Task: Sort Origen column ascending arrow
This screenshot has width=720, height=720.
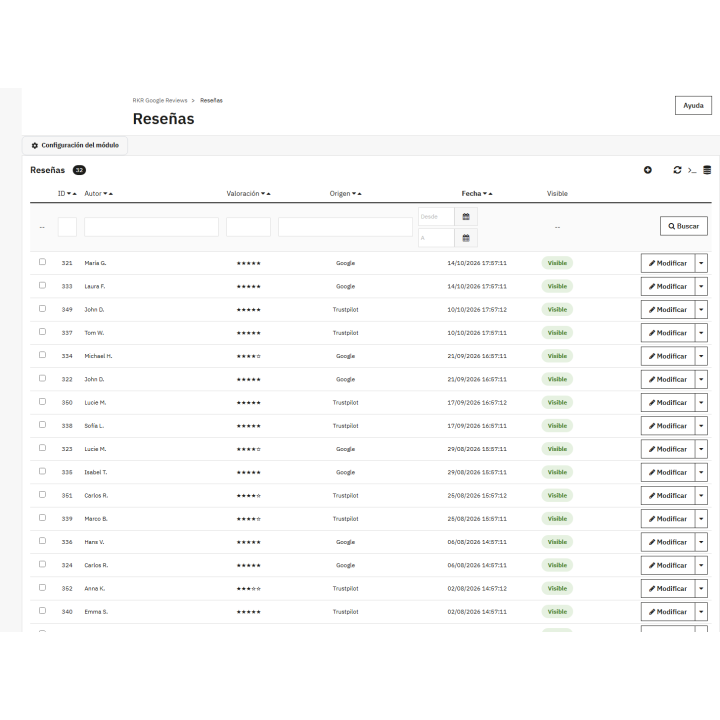Action: pos(360,194)
